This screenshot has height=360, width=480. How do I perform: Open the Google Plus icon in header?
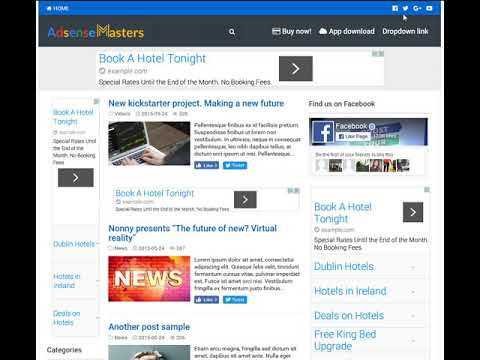click(417, 8)
